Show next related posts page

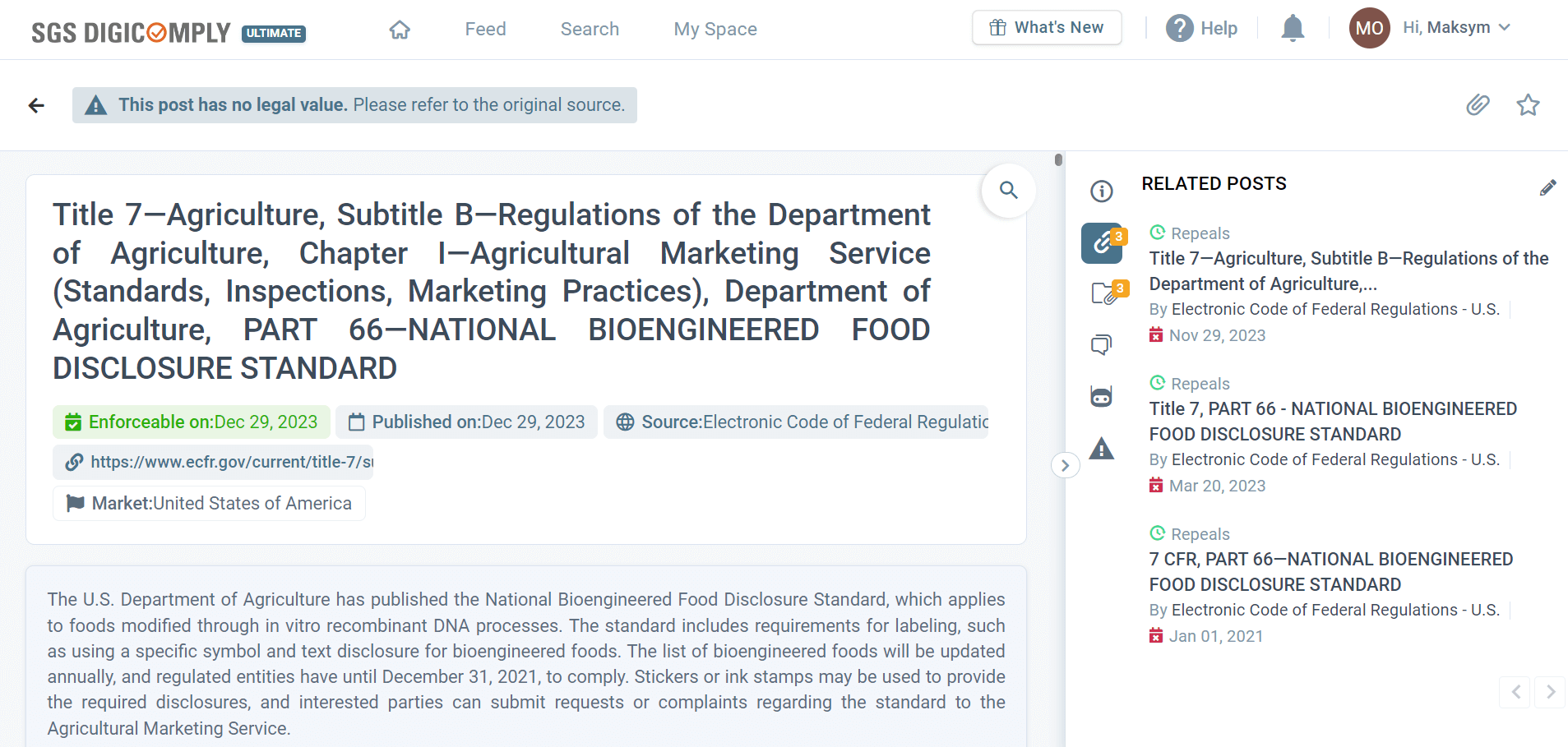pos(1551,692)
